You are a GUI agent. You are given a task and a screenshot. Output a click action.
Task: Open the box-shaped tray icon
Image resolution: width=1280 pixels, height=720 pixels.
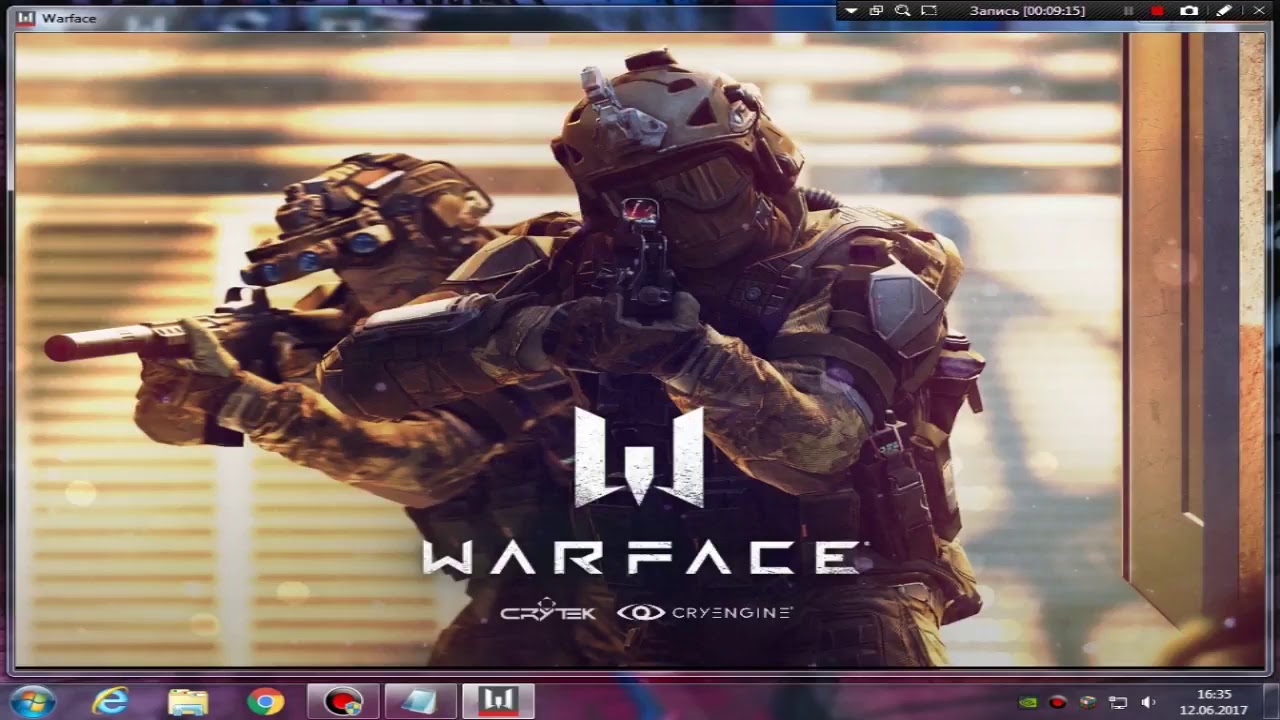click(x=1087, y=702)
